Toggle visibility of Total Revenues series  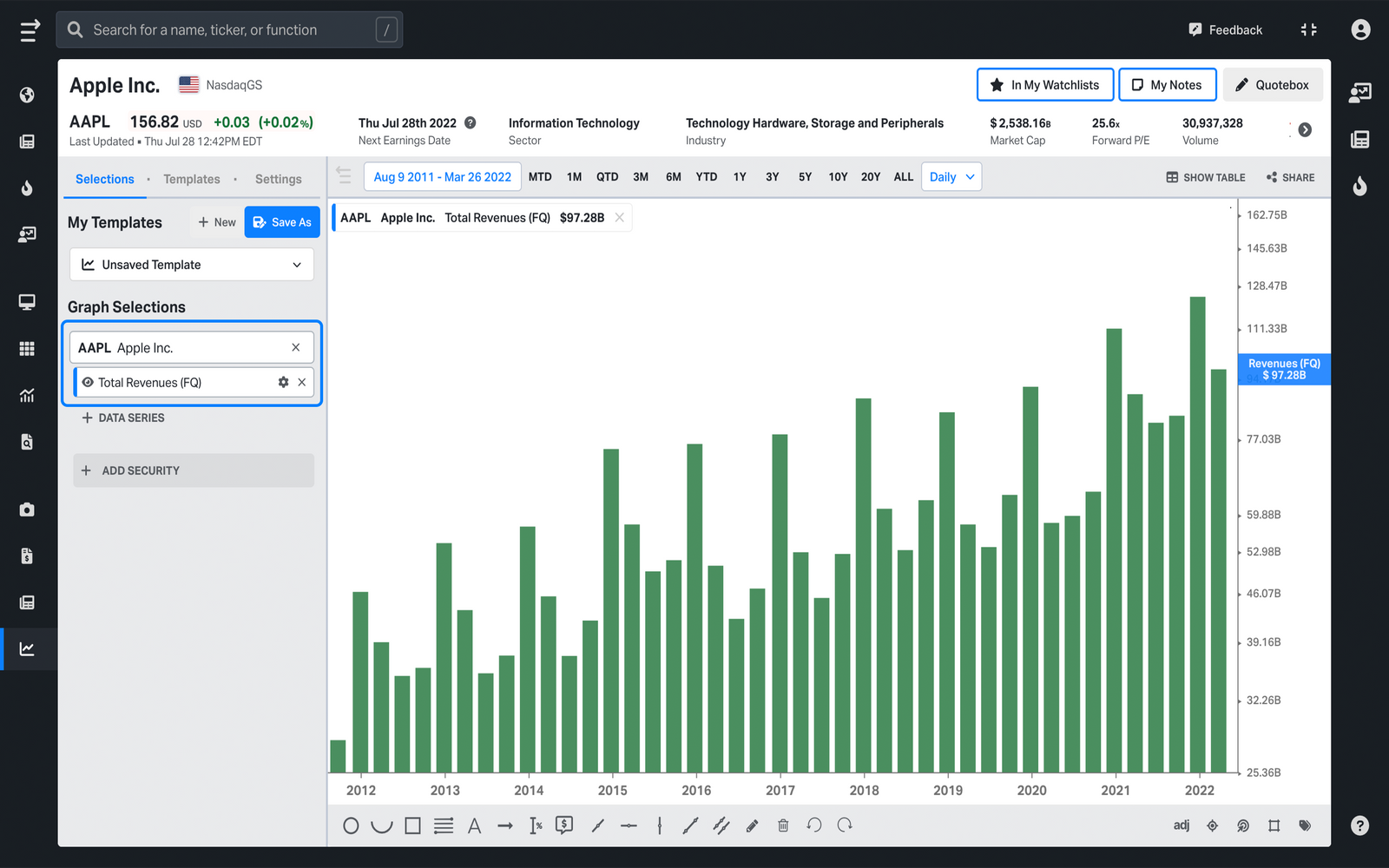tap(88, 382)
